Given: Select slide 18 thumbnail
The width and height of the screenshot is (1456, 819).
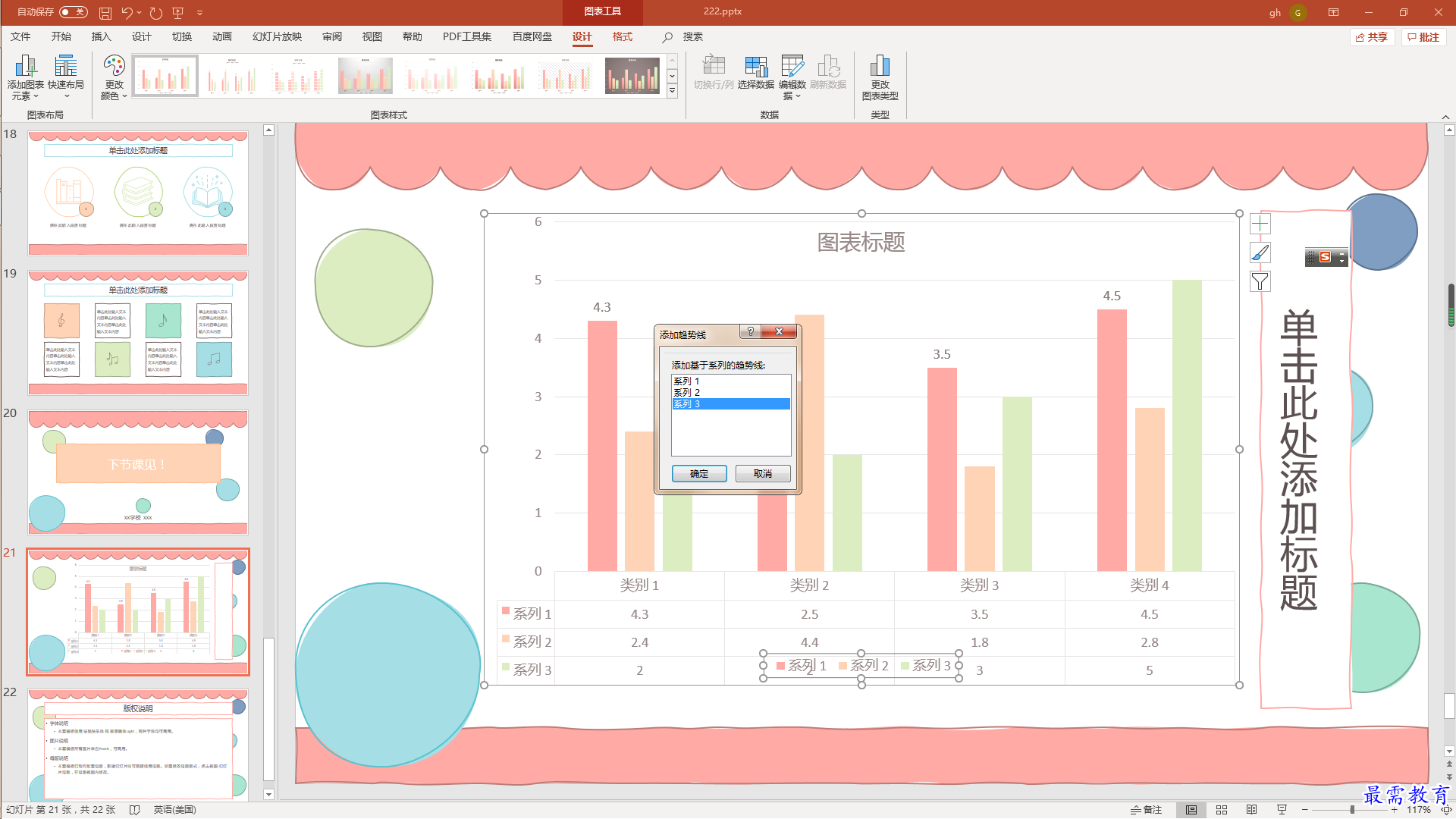Looking at the screenshot, I should pyautogui.click(x=138, y=193).
